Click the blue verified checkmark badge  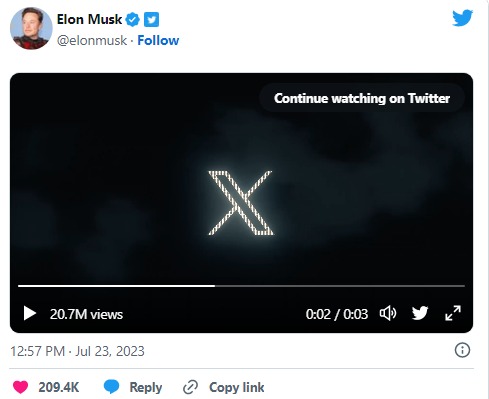pos(132,20)
